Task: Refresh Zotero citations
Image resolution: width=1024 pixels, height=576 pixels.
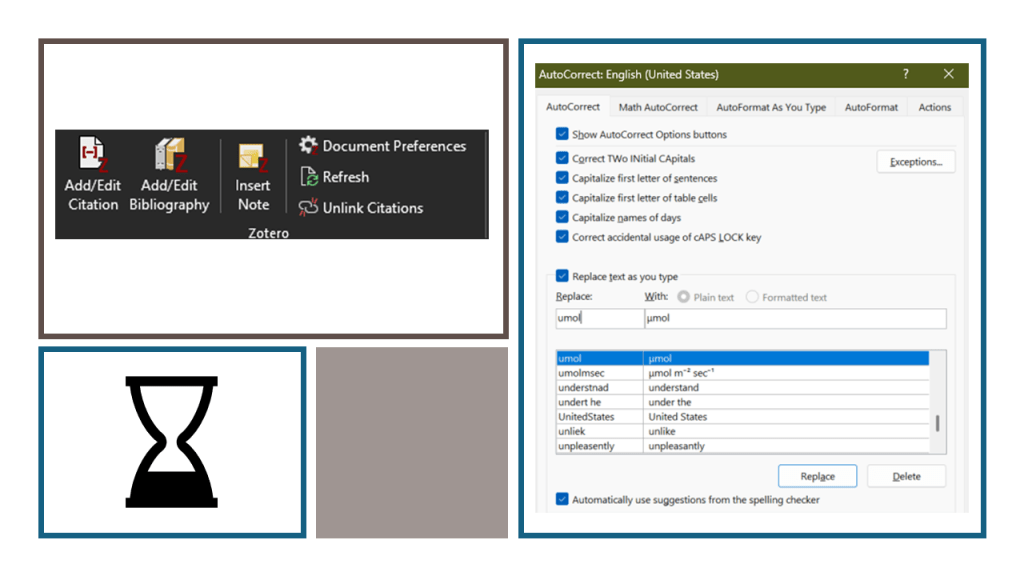Action: coord(334,177)
